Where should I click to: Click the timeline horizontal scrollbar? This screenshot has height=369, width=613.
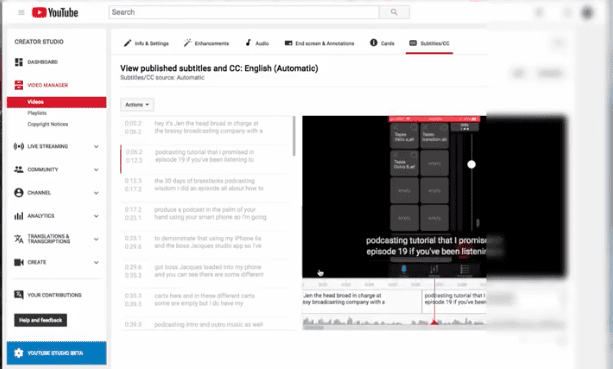(314, 328)
